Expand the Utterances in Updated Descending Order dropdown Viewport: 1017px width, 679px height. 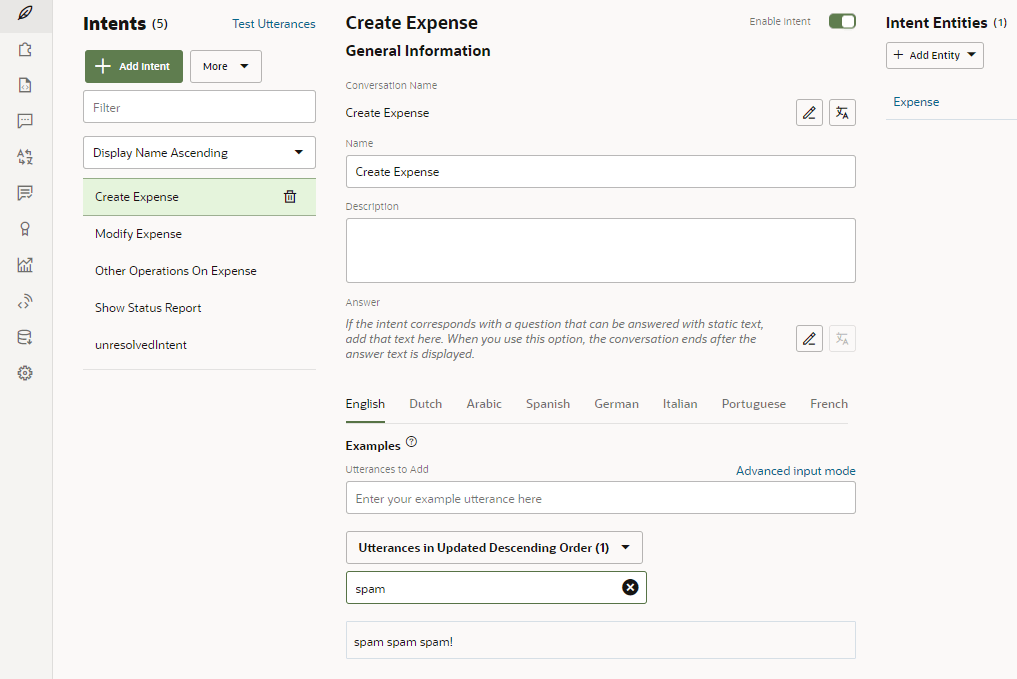click(x=494, y=547)
